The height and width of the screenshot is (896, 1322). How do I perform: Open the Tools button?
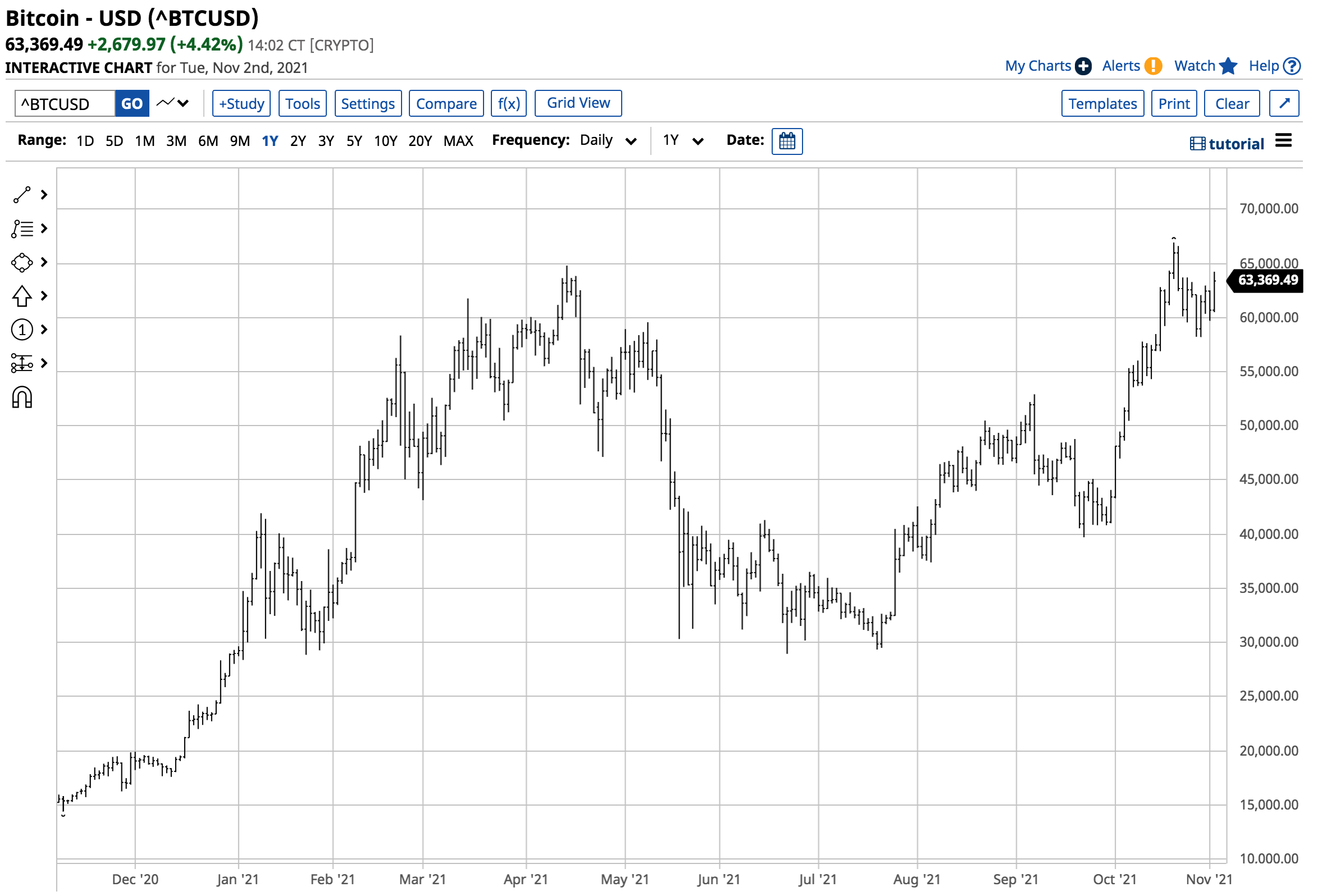coord(304,103)
